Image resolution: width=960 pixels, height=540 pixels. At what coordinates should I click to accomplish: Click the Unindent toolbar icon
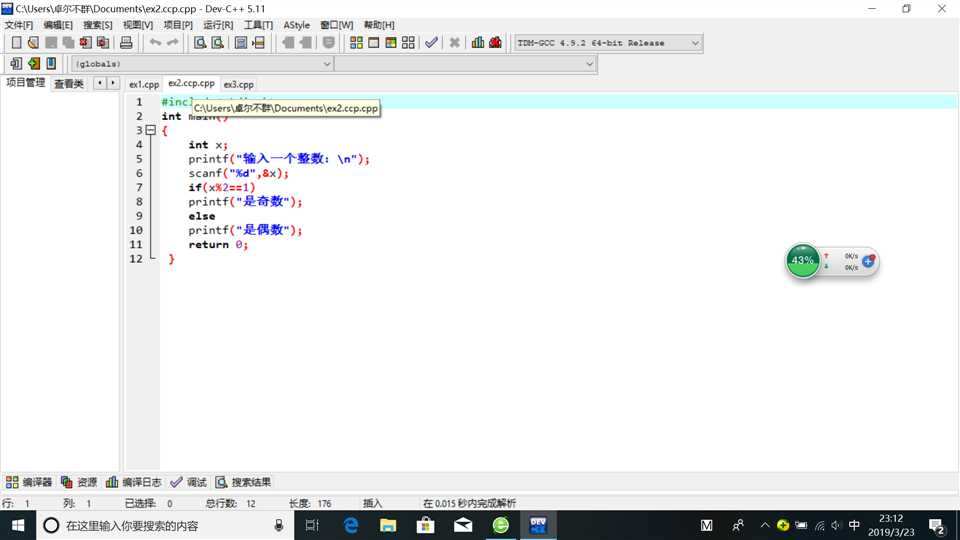(x=305, y=42)
